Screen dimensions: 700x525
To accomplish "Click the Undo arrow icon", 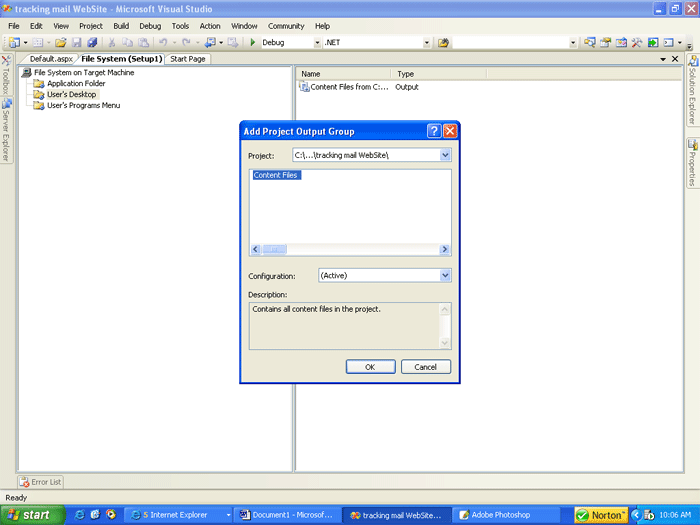I will click(163, 42).
